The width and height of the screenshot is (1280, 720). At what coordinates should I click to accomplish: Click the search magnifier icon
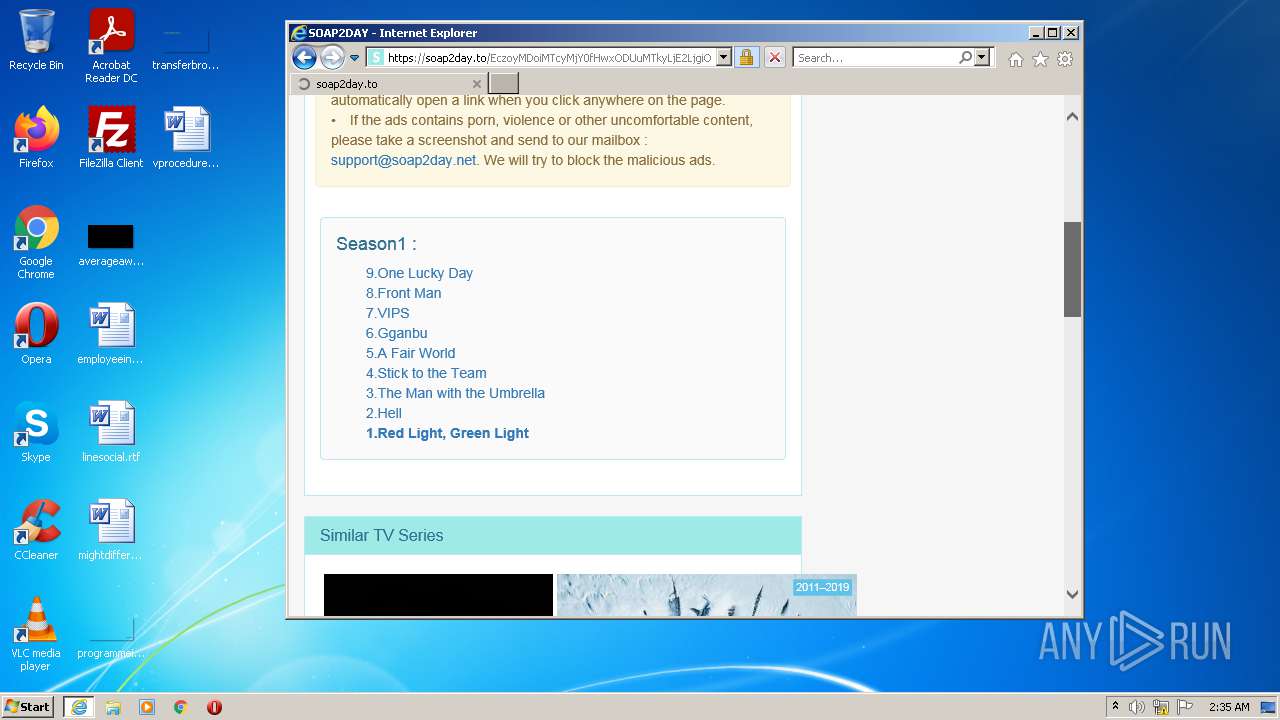click(x=965, y=57)
